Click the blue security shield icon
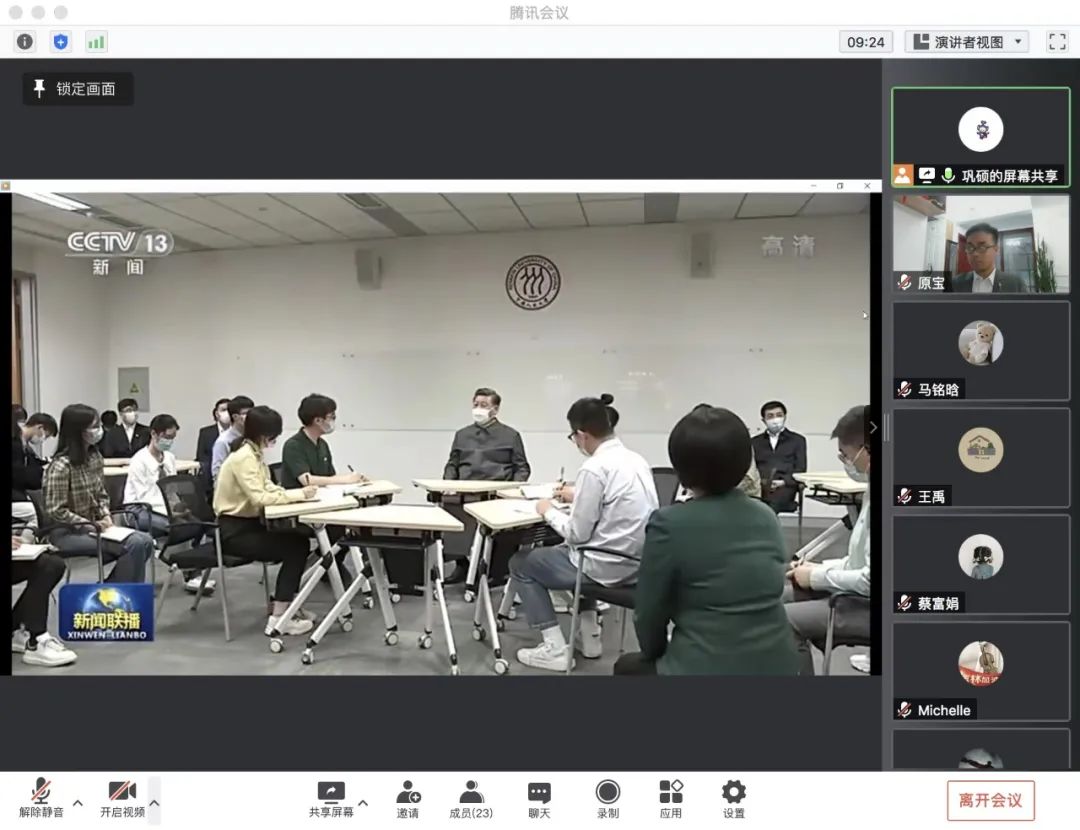This screenshot has width=1080, height=830. pyautogui.click(x=61, y=42)
